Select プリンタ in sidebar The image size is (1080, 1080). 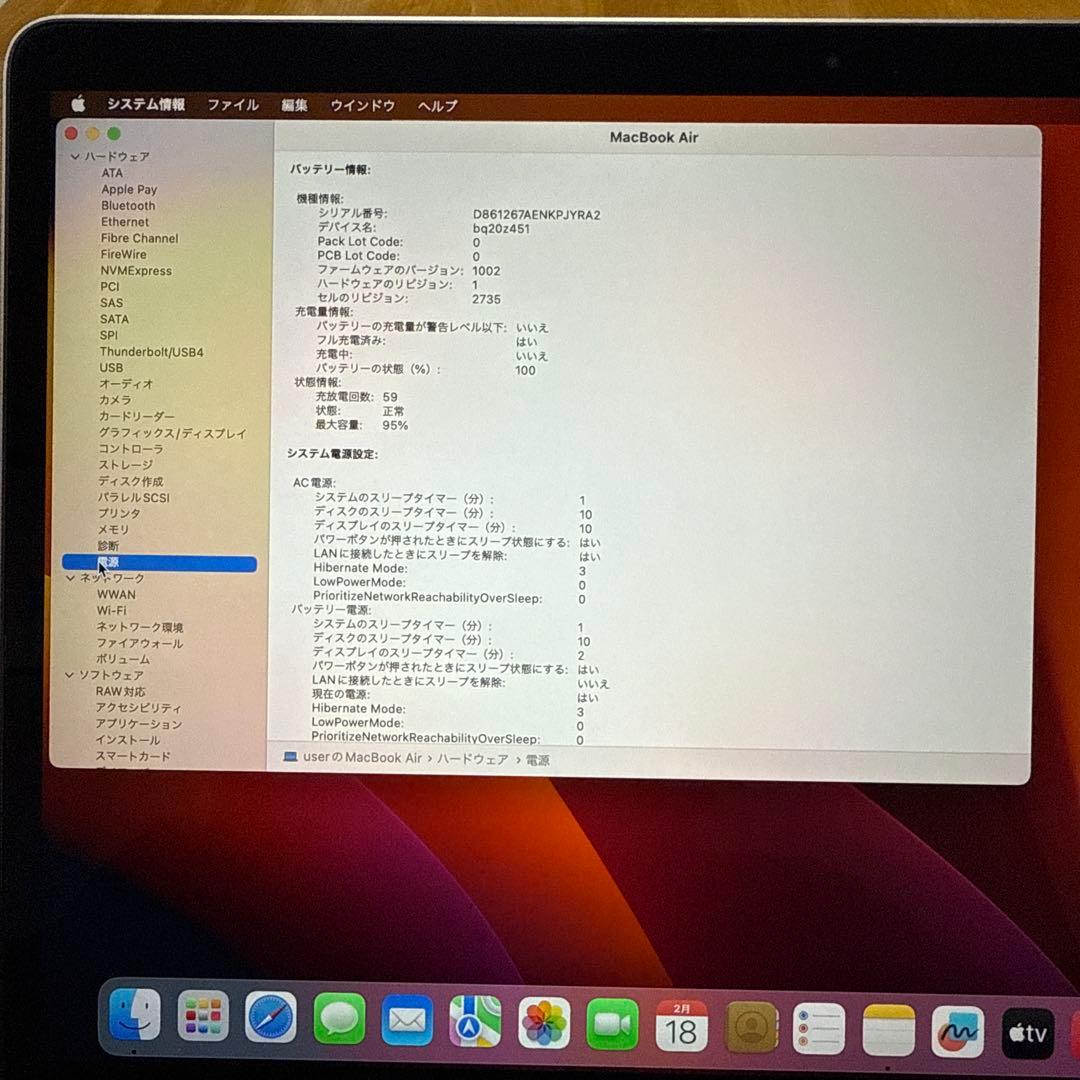click(x=119, y=513)
